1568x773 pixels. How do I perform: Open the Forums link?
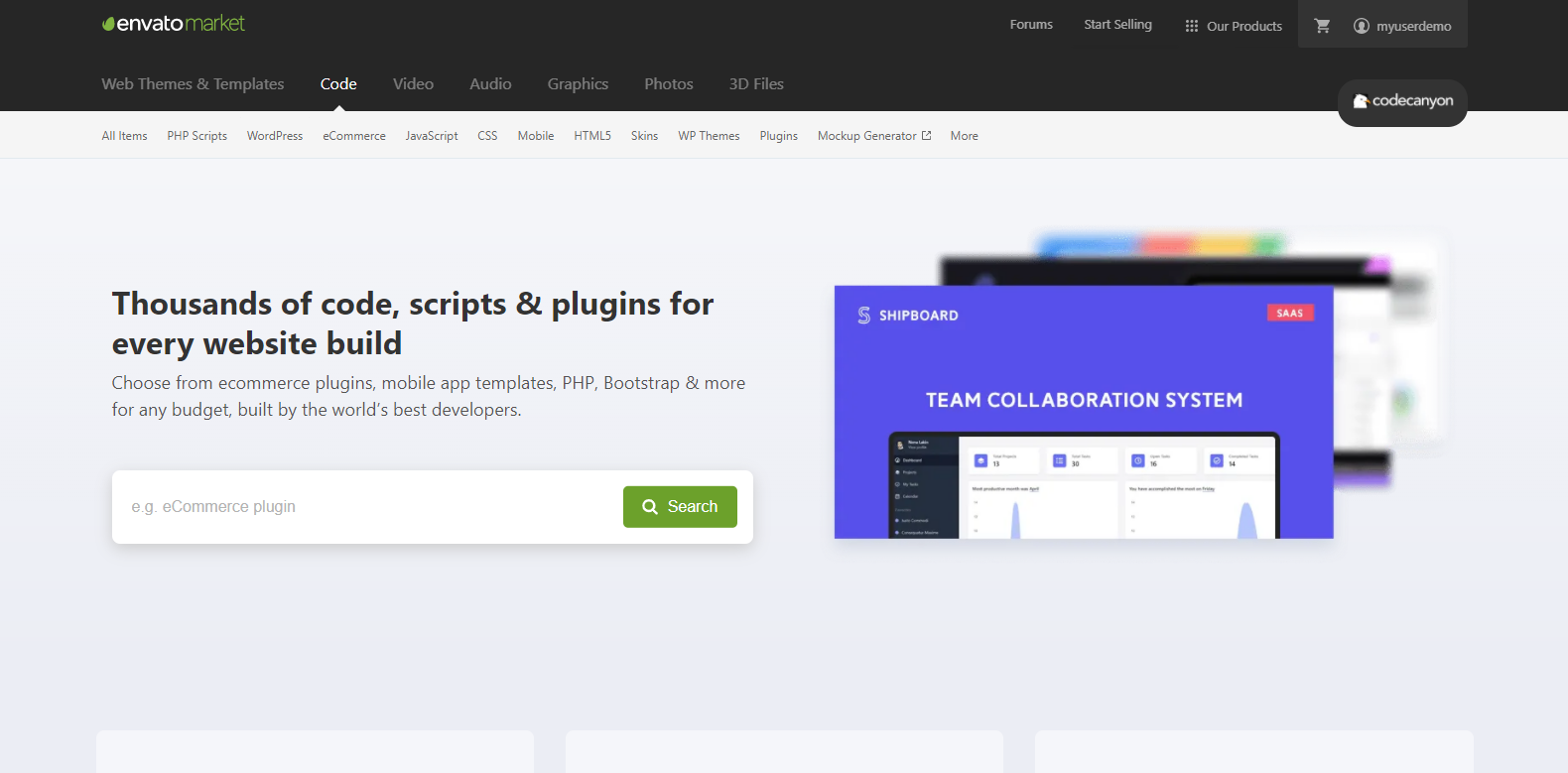point(1031,25)
